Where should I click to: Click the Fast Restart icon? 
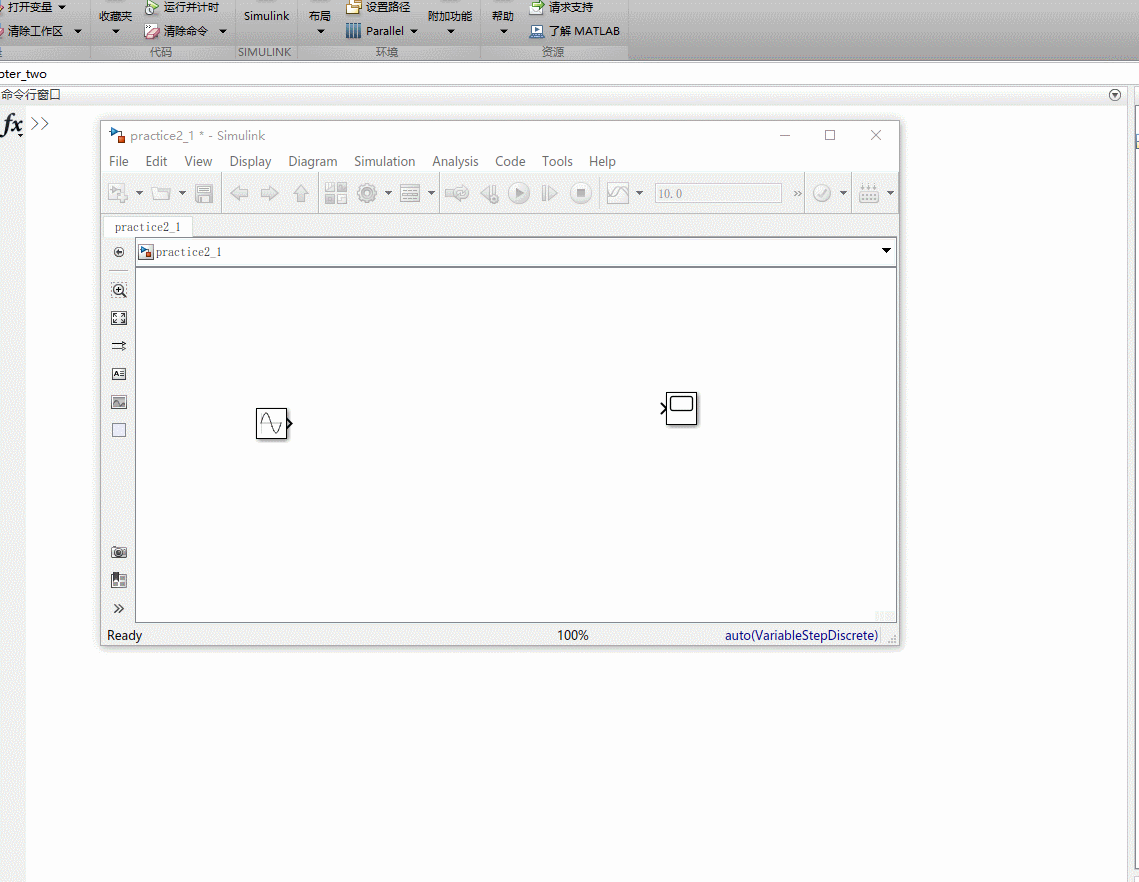[457, 193]
